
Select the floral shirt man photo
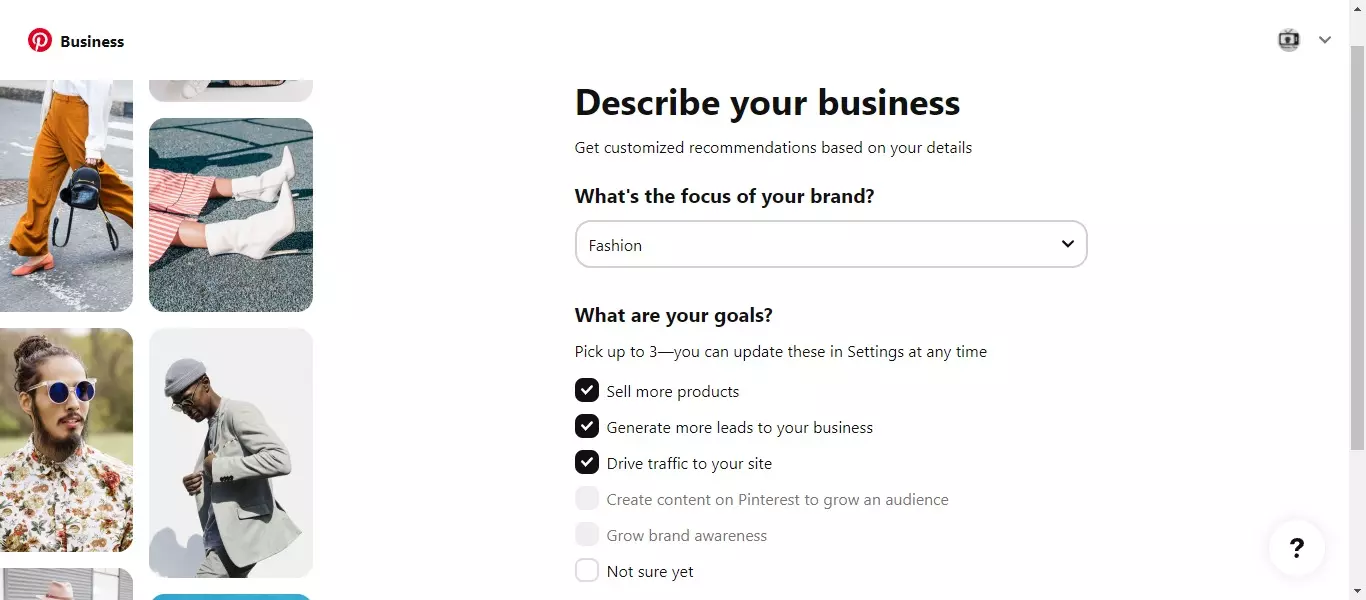[66, 440]
